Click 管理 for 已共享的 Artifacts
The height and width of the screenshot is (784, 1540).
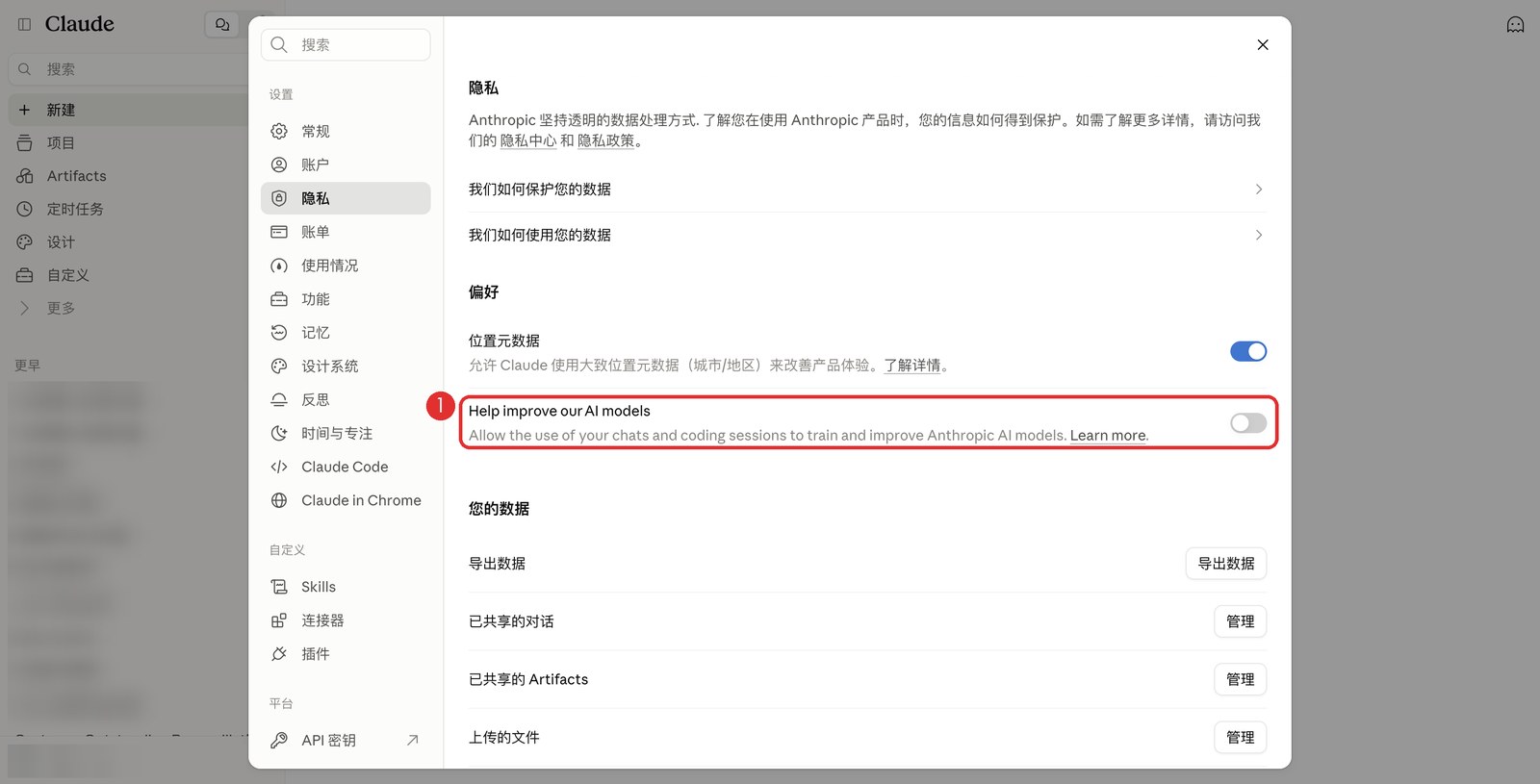click(1241, 679)
